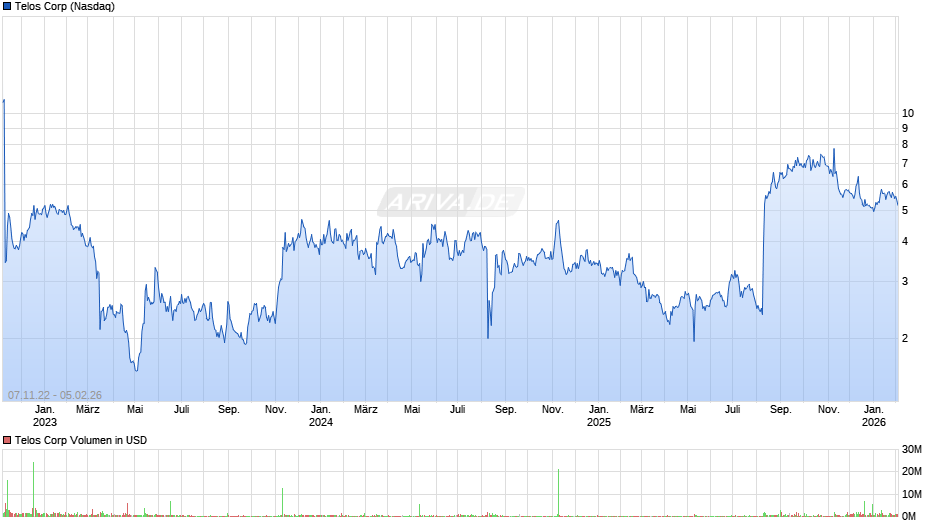This screenshot has width=940, height=526.
Task: Click the price axis value 7
Action: pos(905,163)
